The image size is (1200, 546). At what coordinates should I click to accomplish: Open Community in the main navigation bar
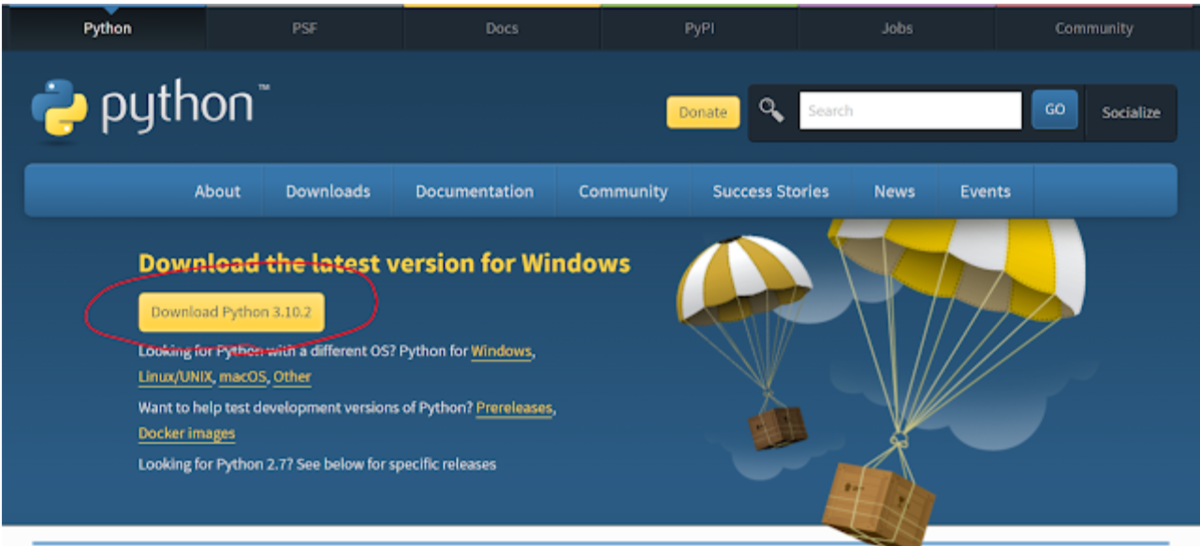623,191
